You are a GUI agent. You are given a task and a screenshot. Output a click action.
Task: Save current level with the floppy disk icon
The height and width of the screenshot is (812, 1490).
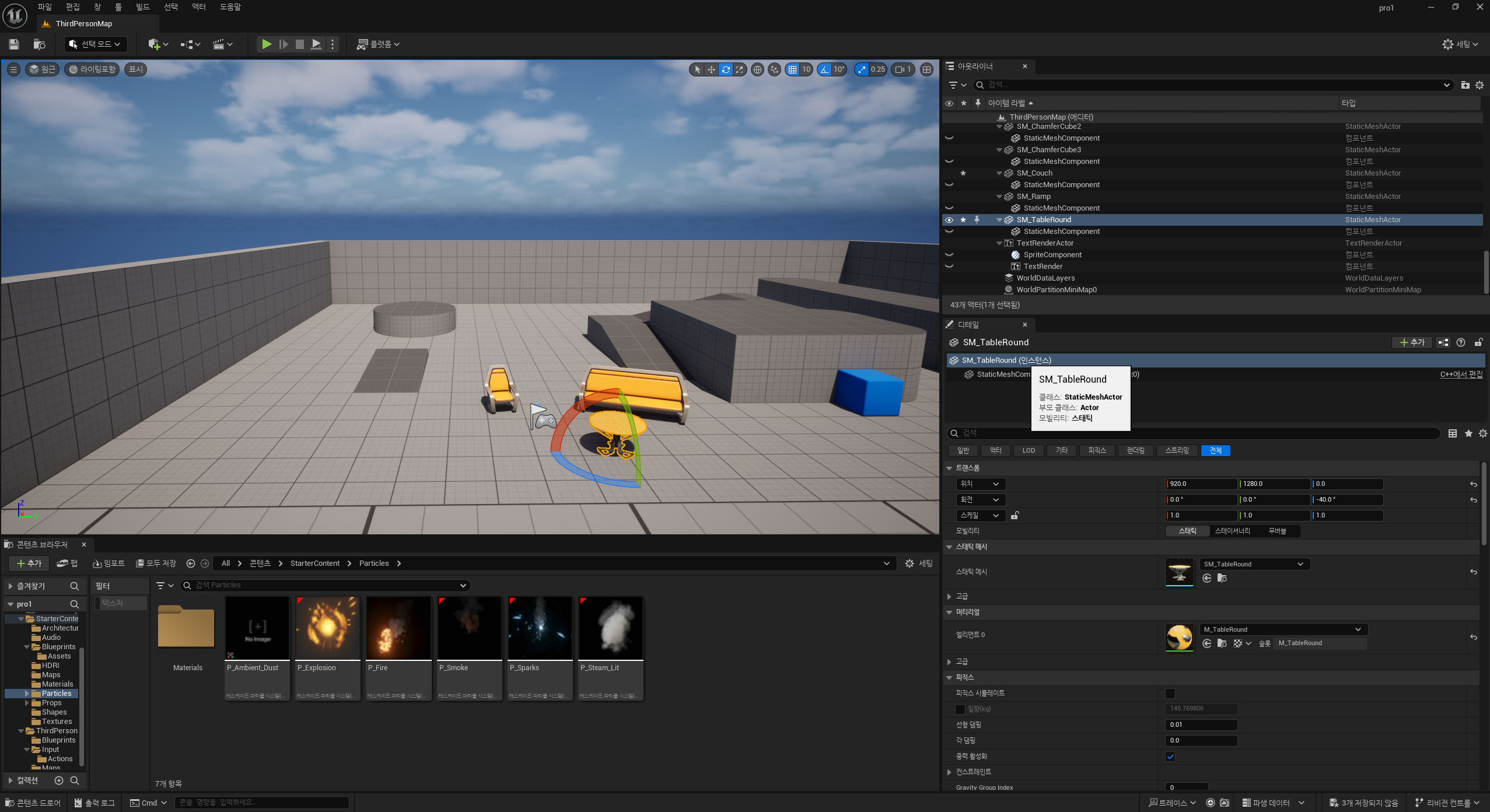tap(14, 44)
